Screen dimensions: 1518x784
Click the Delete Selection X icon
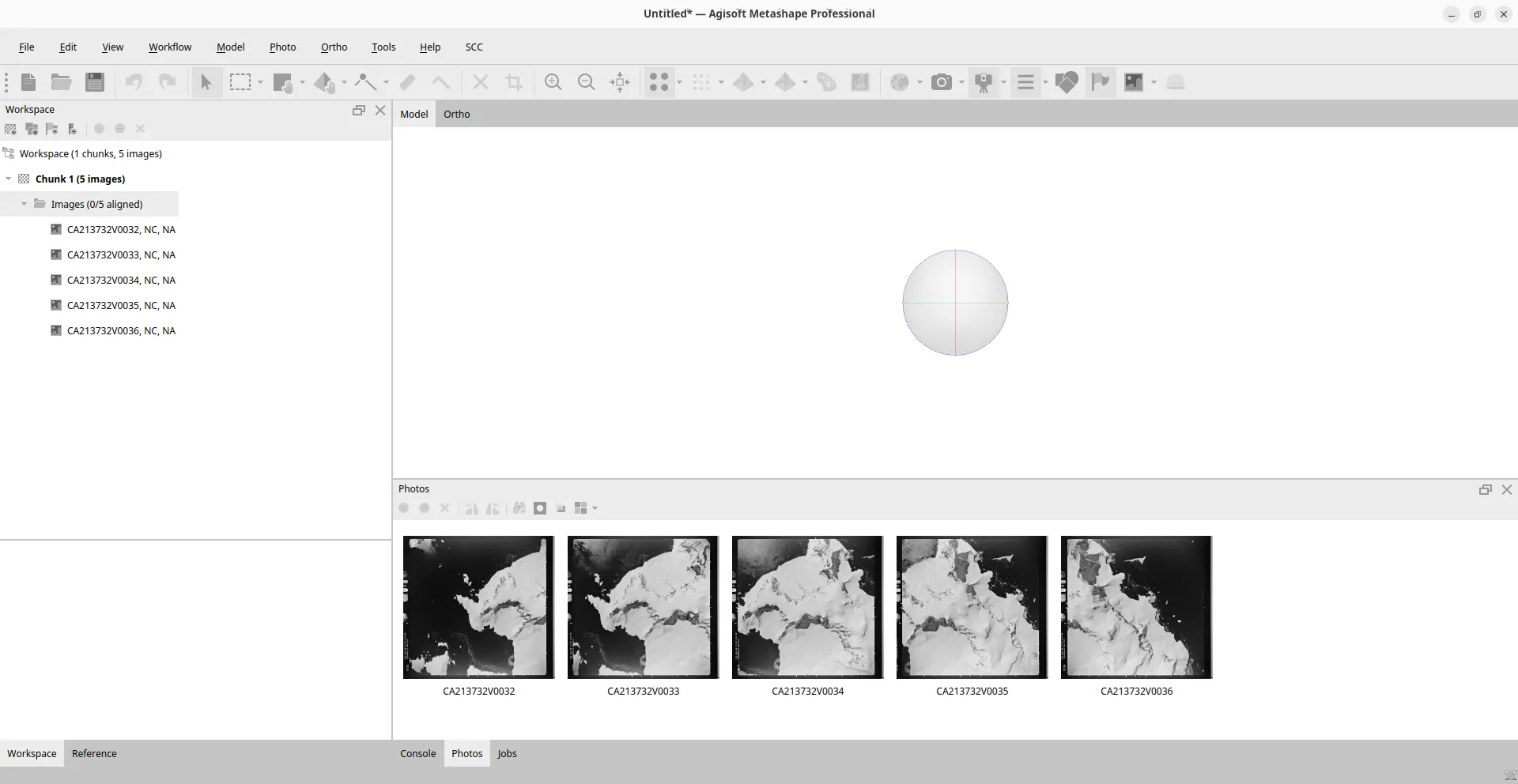(480, 82)
